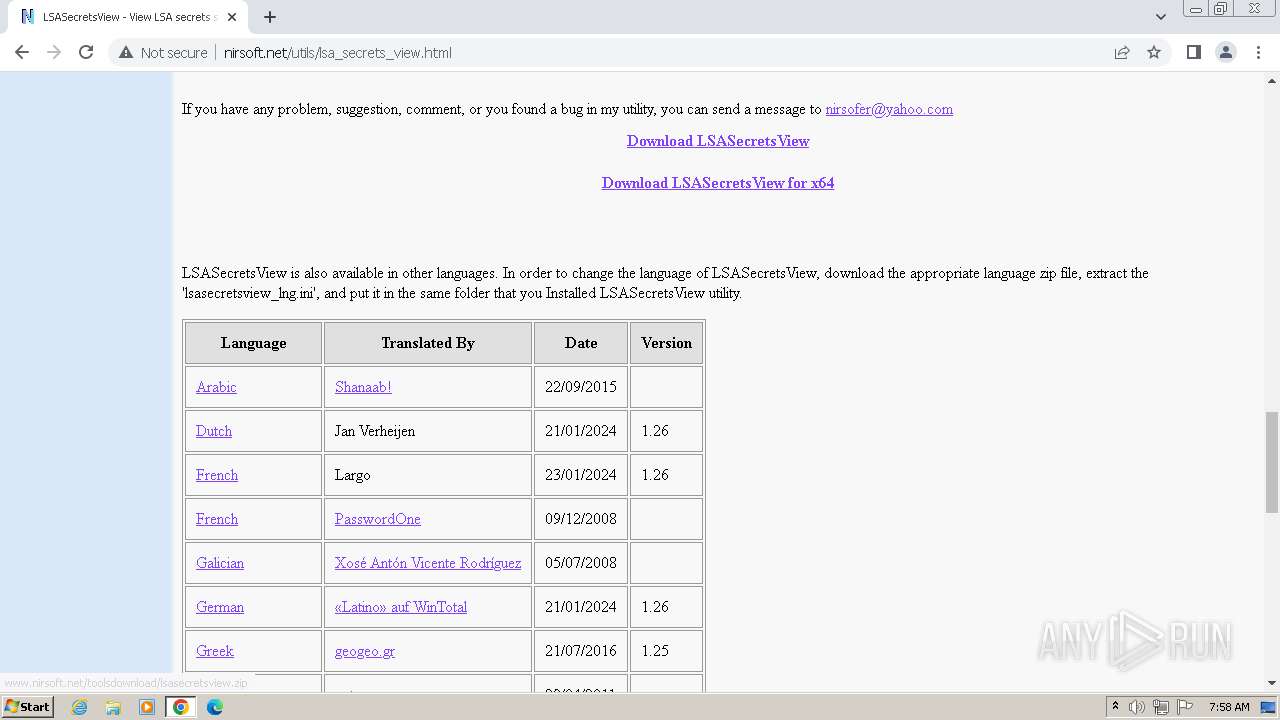This screenshot has width=1280, height=720.
Task: Click the Greek version 1.25 cell
Action: pos(667,651)
